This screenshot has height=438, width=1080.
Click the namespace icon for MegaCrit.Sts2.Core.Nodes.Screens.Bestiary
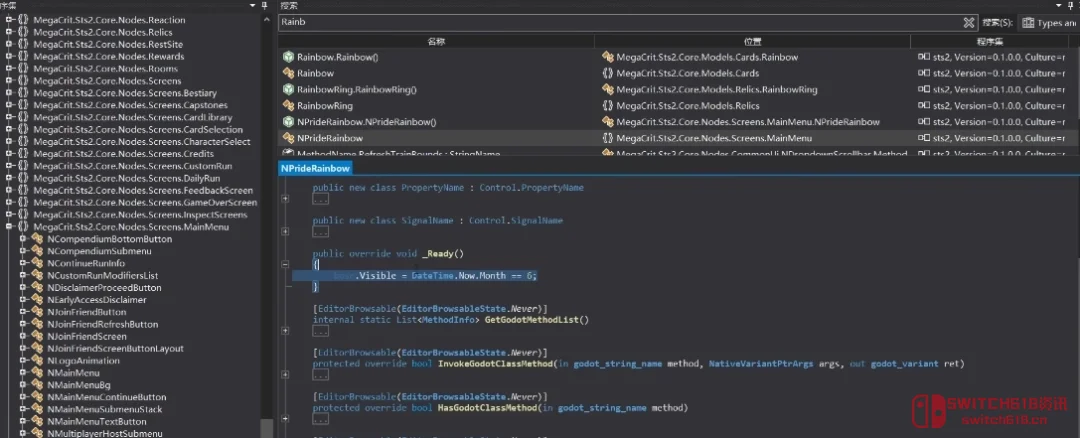(x=23, y=93)
